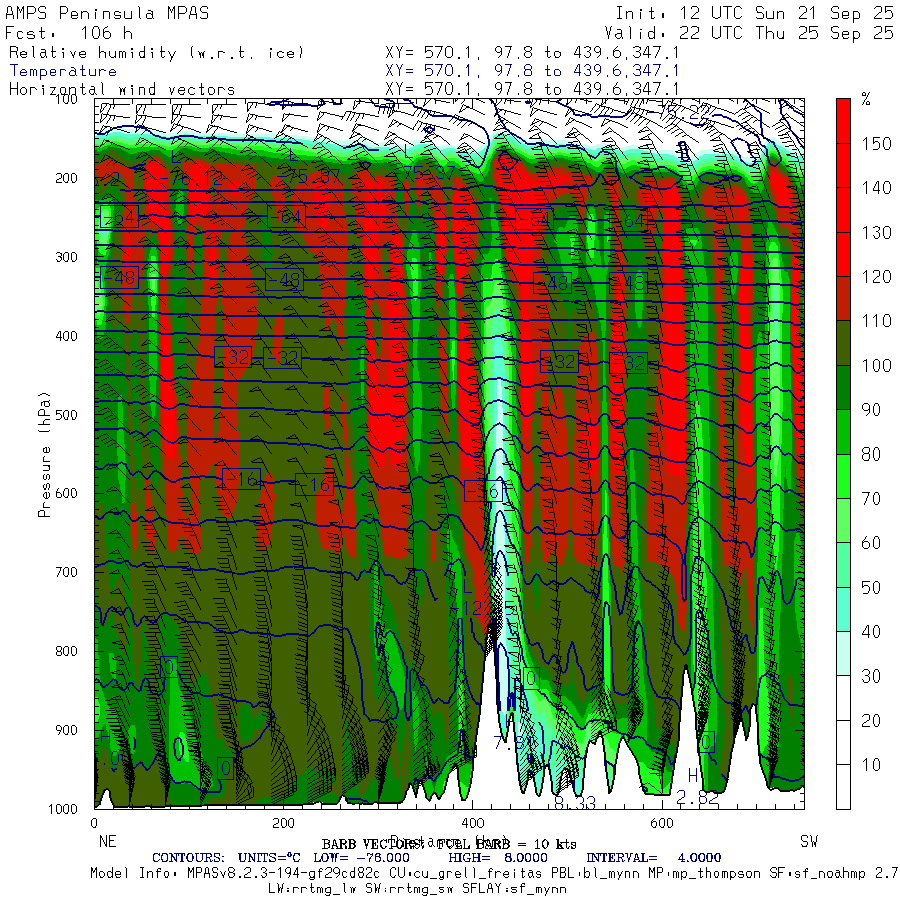Select the bright green colorbar segment between 70 and 80
Image resolution: width=900 pixels, height=900 pixels.
(843, 476)
